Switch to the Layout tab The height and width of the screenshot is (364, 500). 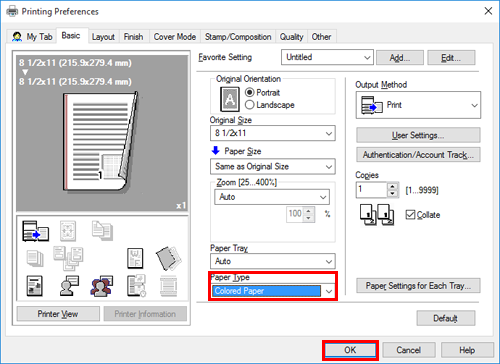click(x=103, y=37)
